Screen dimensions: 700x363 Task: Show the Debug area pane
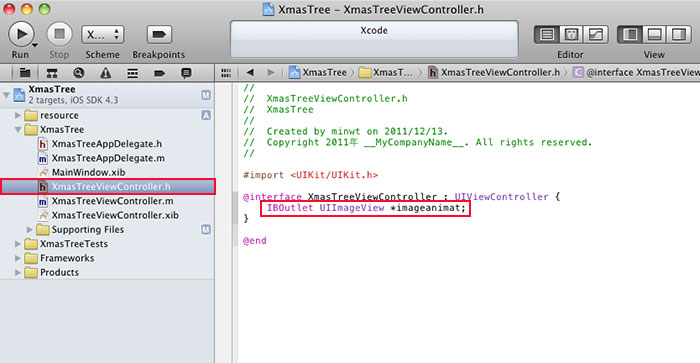coord(654,34)
